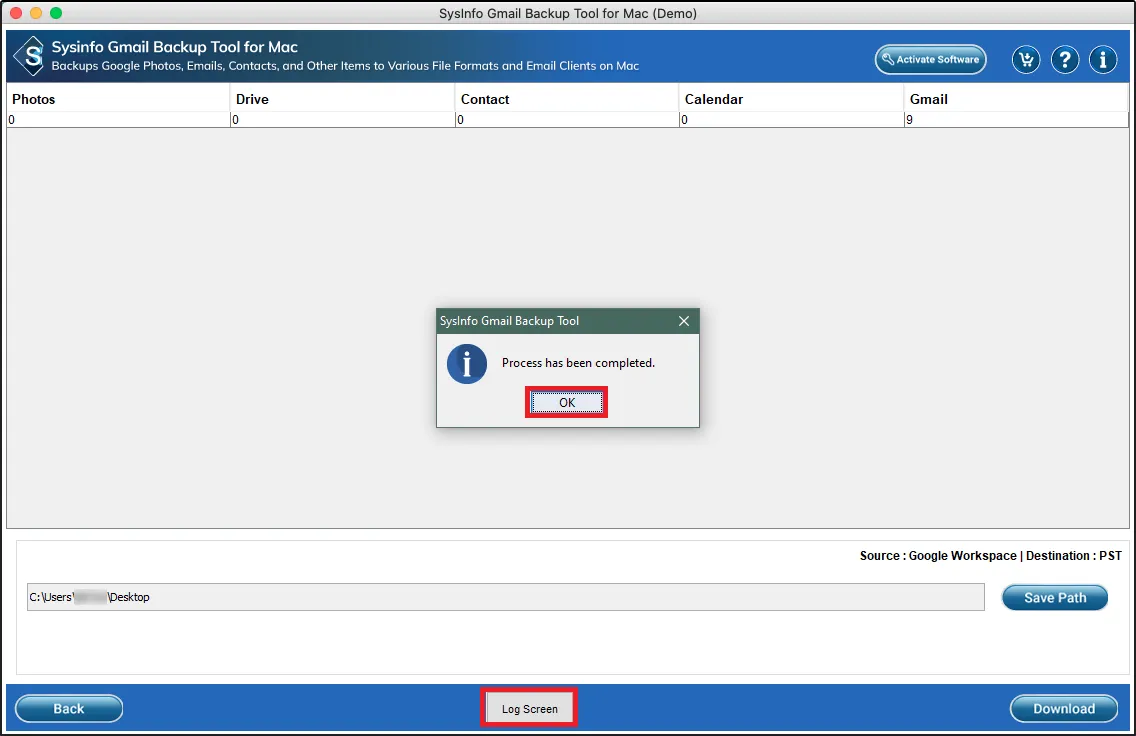The image size is (1136, 736).
Task: Click the 'Sysinfo Gmail Backup Tool for Mac' heading
Action: coord(175,47)
